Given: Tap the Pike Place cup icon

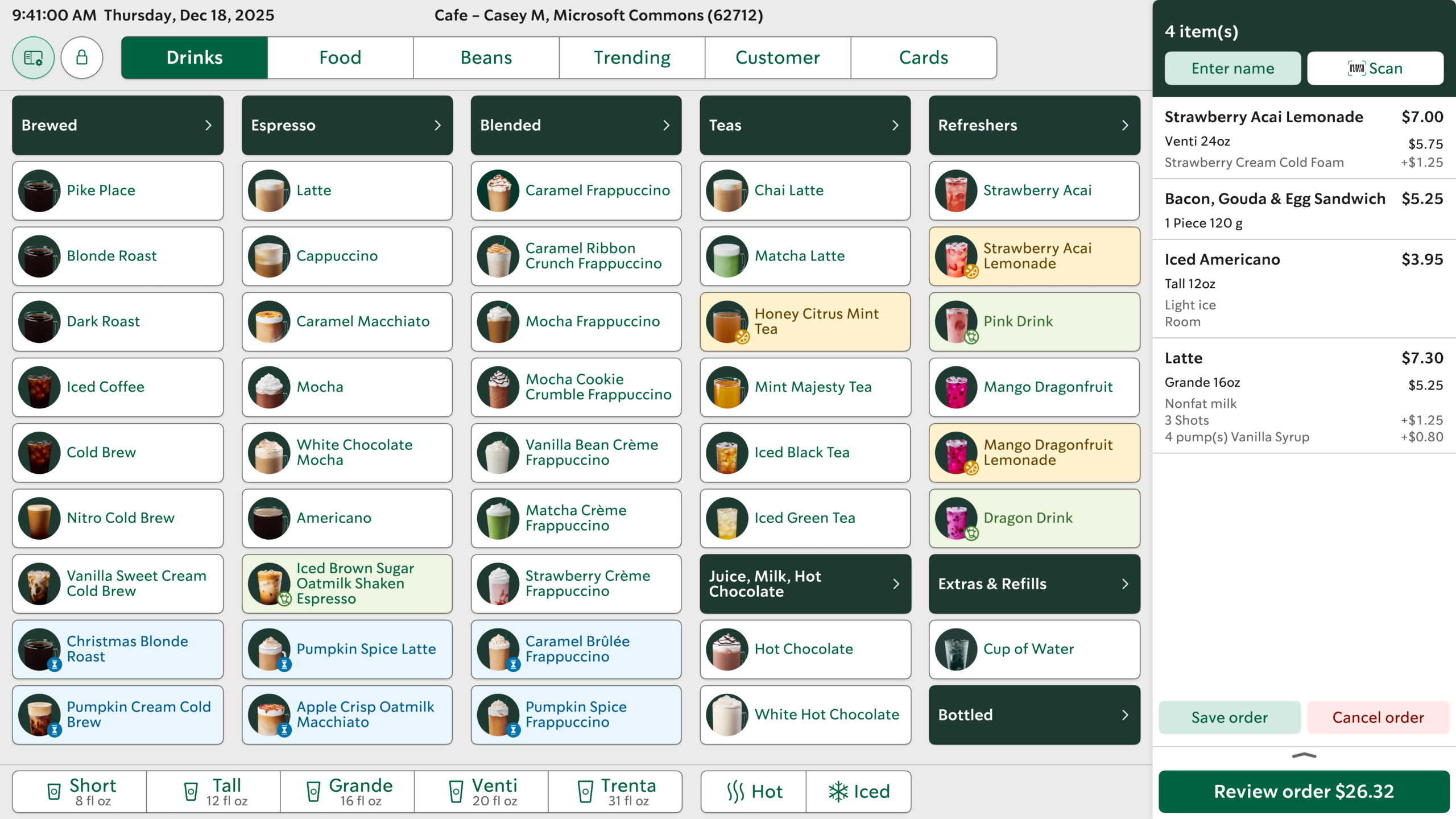Looking at the screenshot, I should point(39,191).
